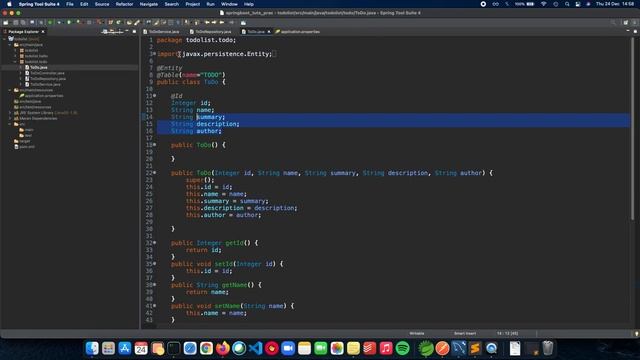
Task: Open Google Chrome from the Dock
Action: click(207, 348)
